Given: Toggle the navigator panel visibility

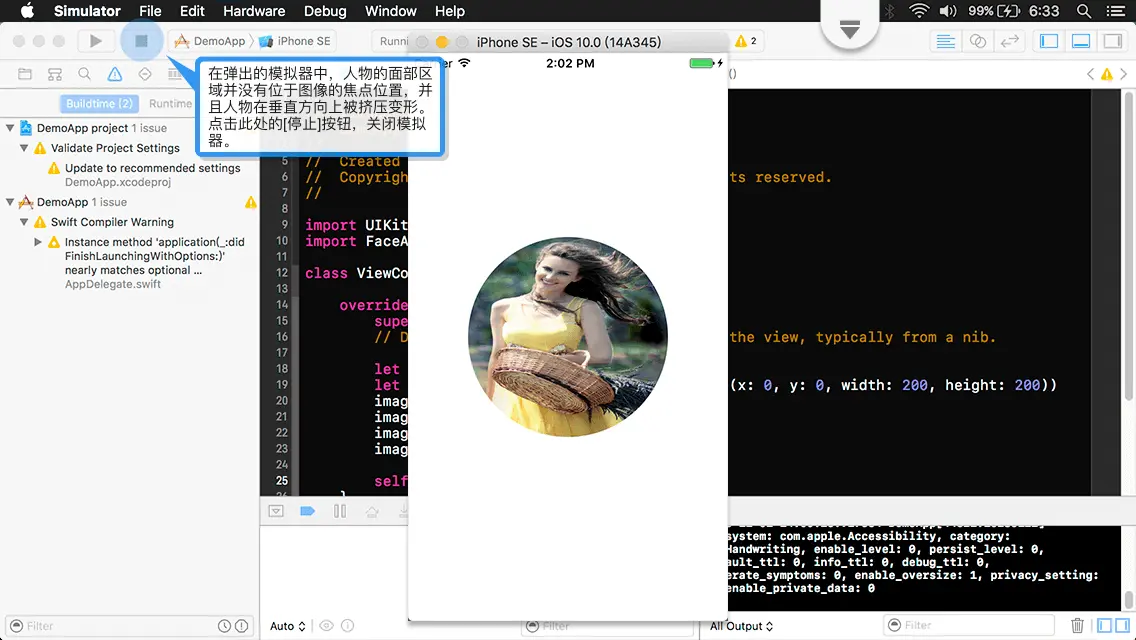Looking at the screenshot, I should 1049,41.
